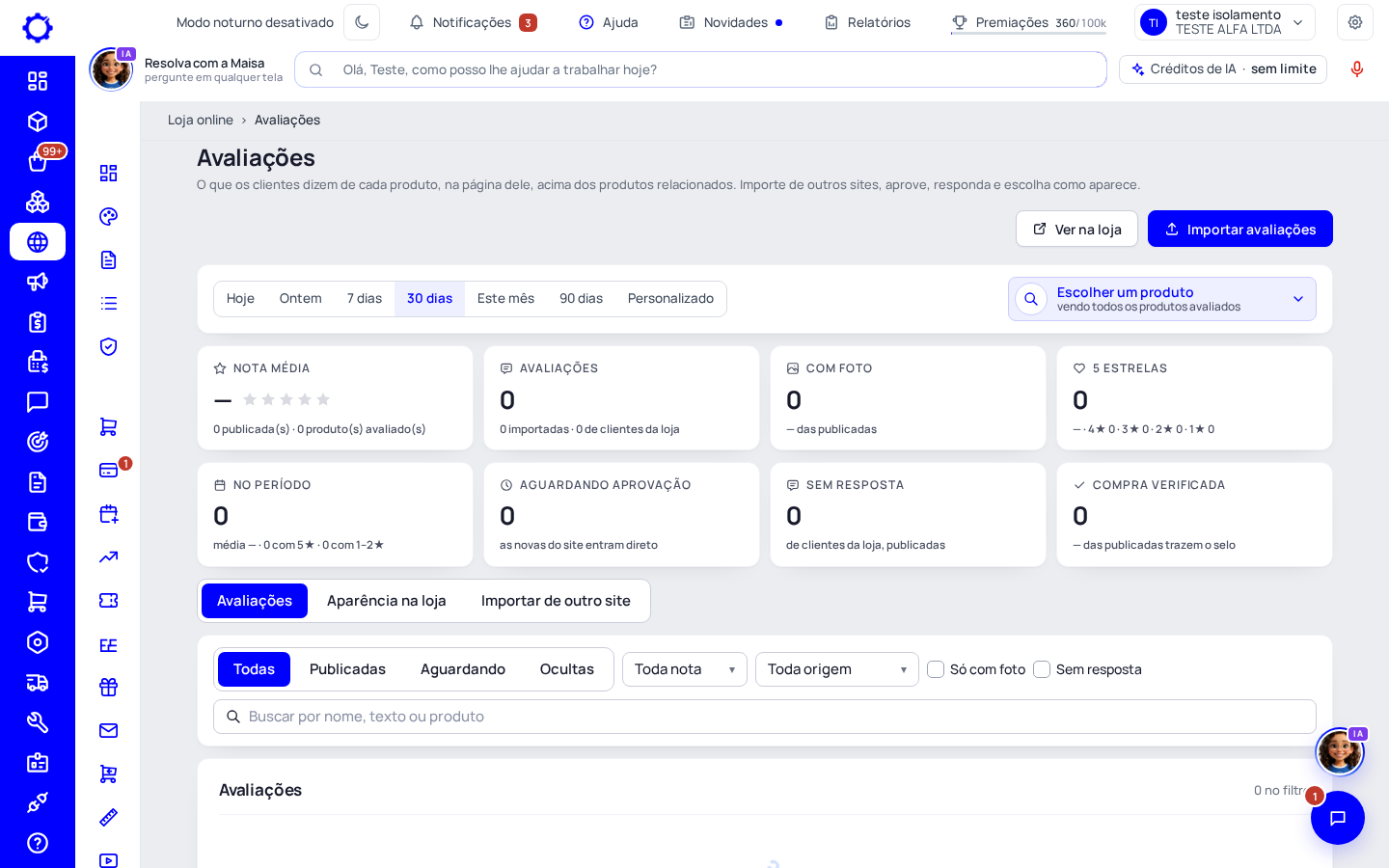Viewport: 1389px width, 868px height.
Task: Select the Personalizado period
Action: [670, 299]
